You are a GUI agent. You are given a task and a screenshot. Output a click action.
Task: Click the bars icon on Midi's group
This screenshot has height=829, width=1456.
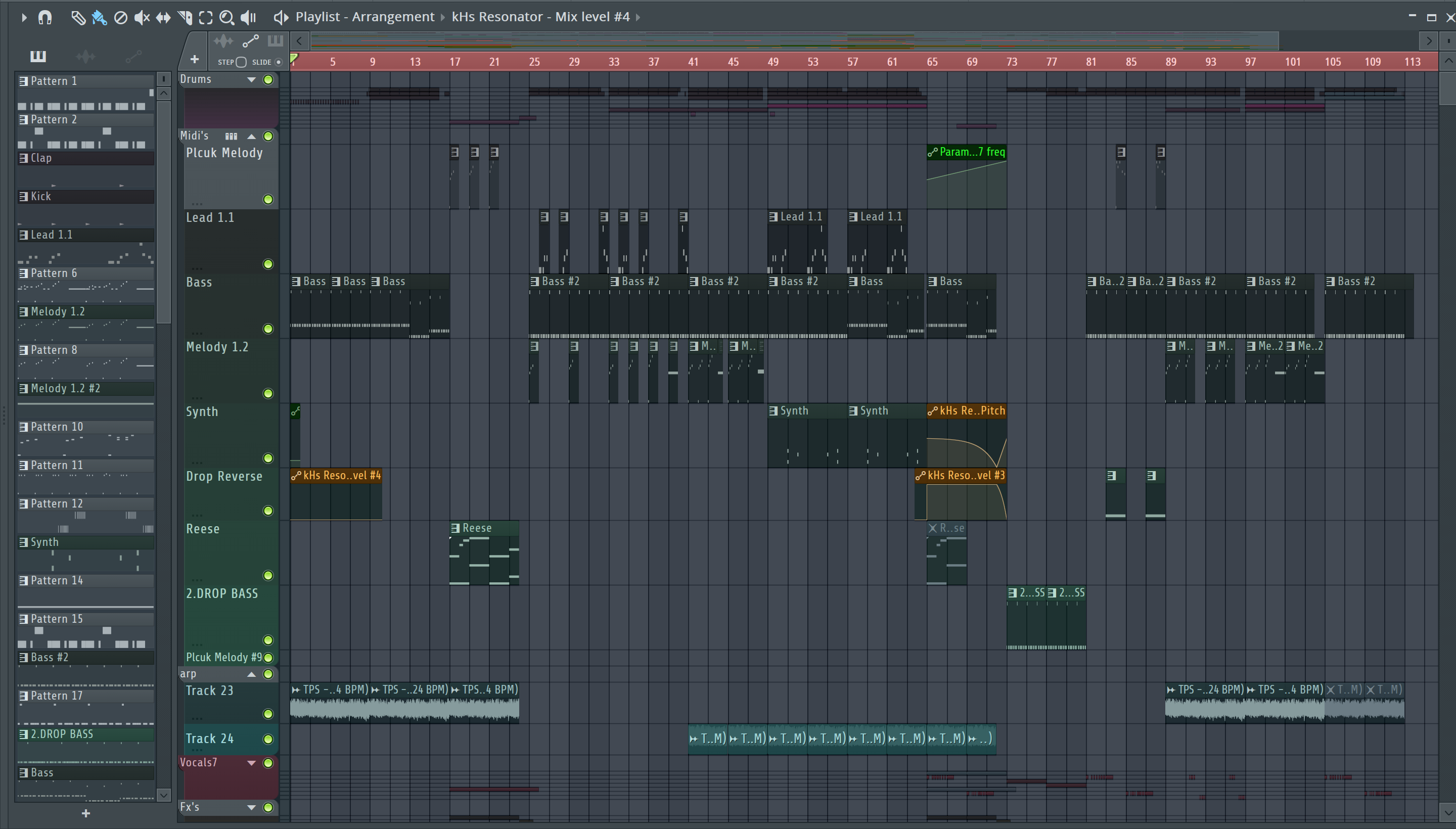coord(231,136)
